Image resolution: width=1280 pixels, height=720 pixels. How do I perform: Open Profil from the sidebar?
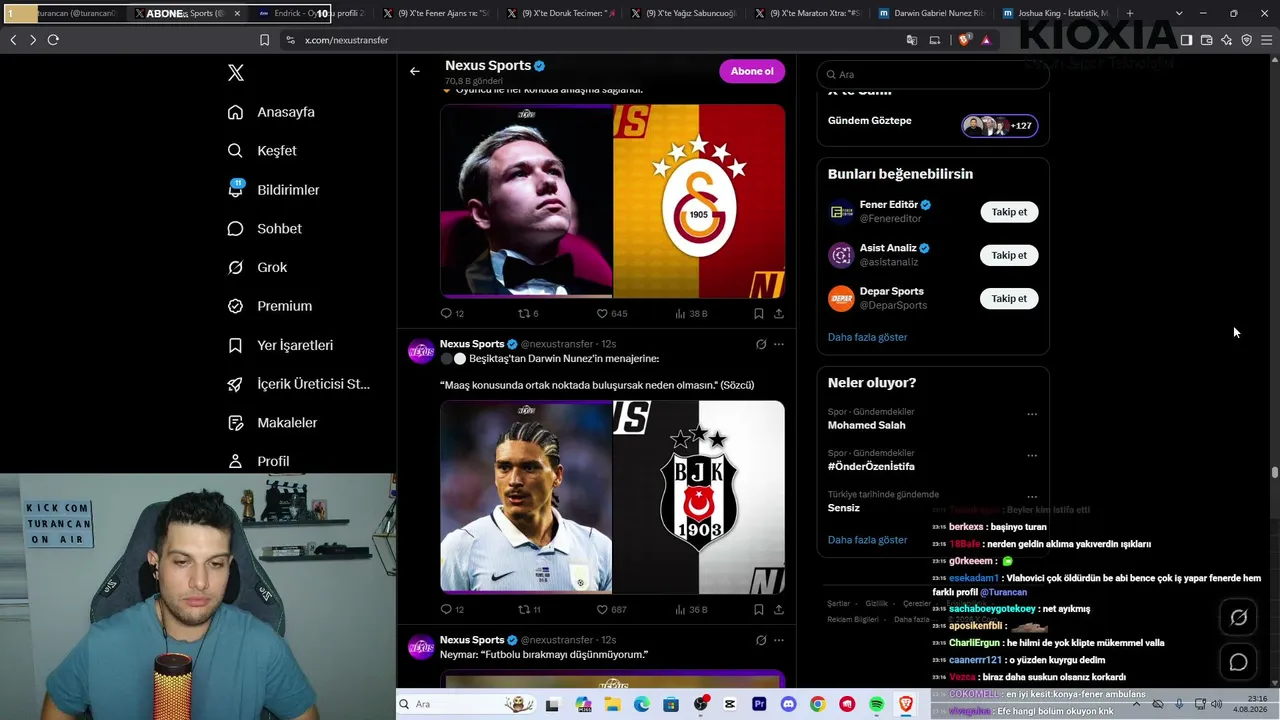click(258, 461)
